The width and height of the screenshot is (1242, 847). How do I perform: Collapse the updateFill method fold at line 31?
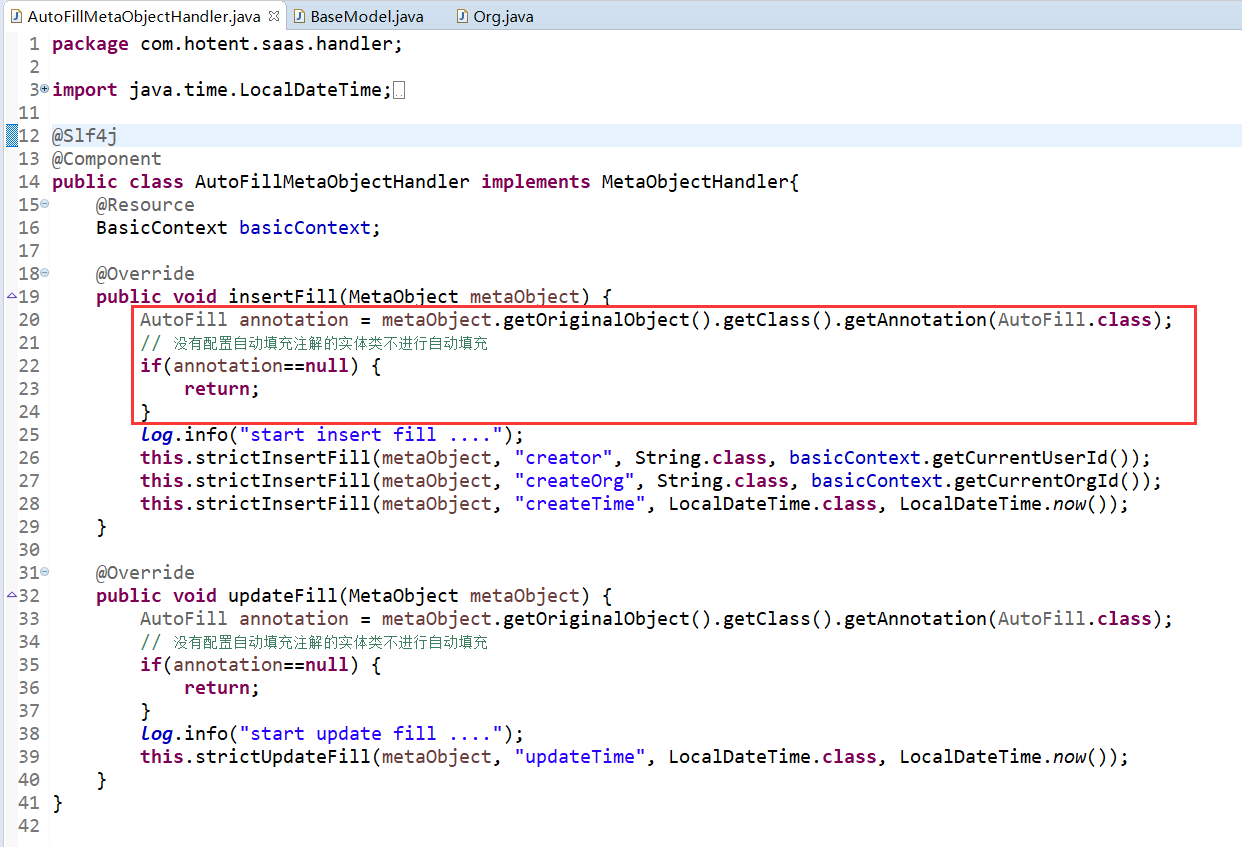pyautogui.click(x=44, y=572)
